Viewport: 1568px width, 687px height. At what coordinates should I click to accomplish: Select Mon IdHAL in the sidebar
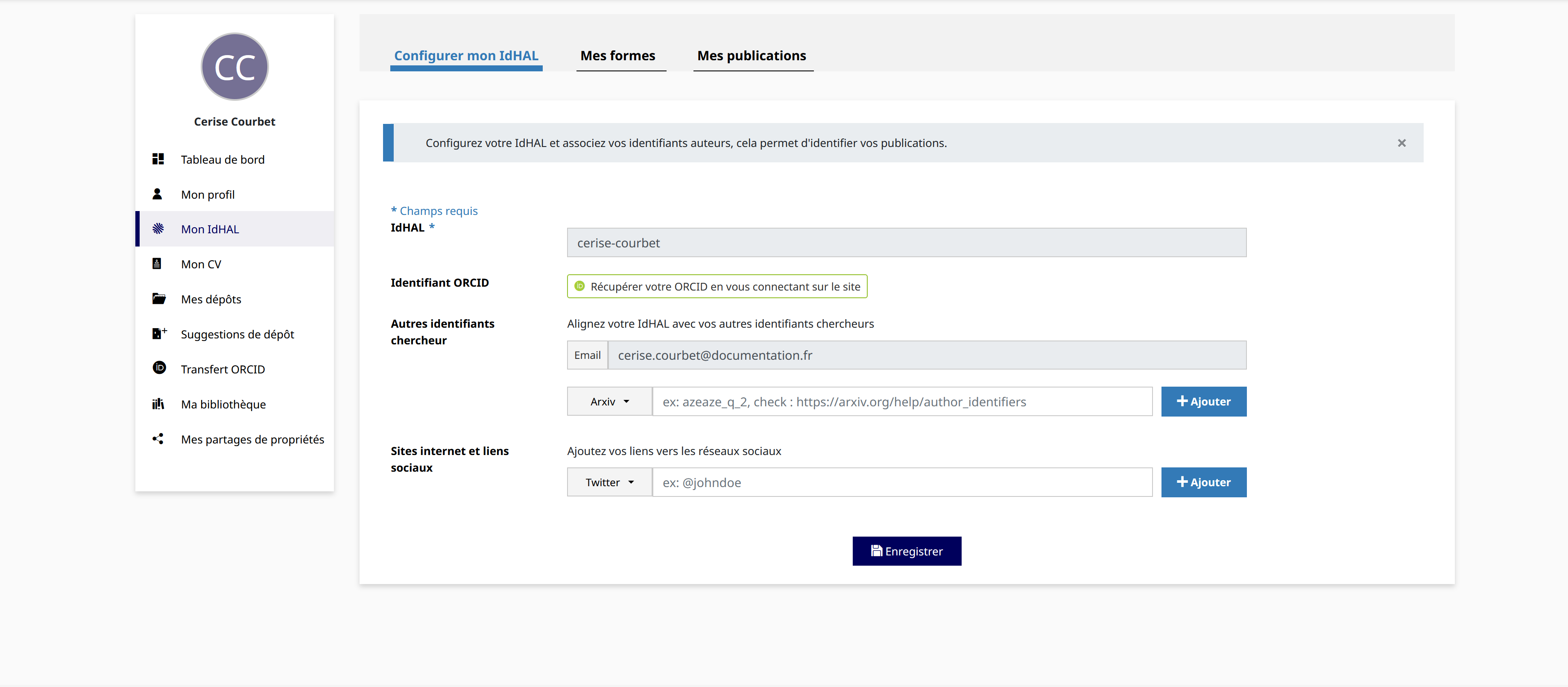235,229
